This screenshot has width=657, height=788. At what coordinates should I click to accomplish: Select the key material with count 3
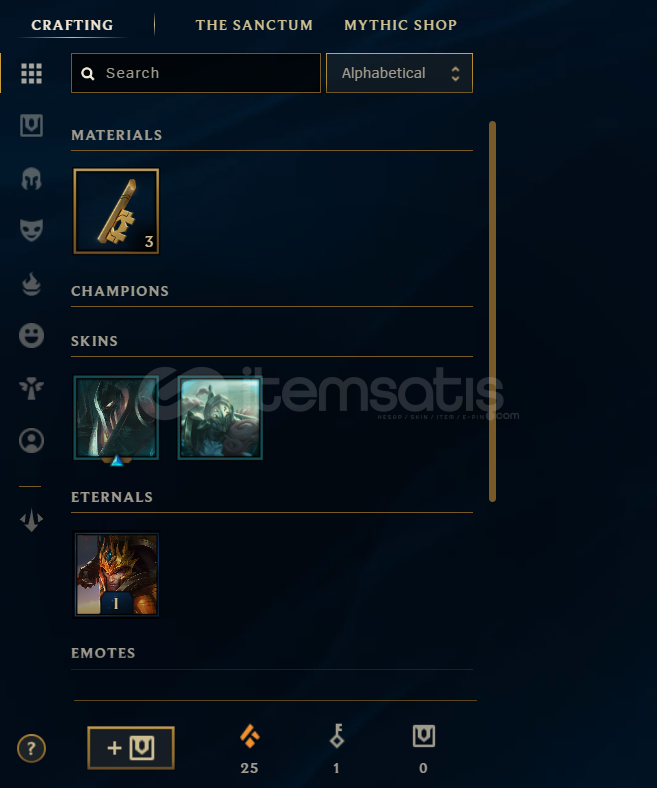(116, 211)
